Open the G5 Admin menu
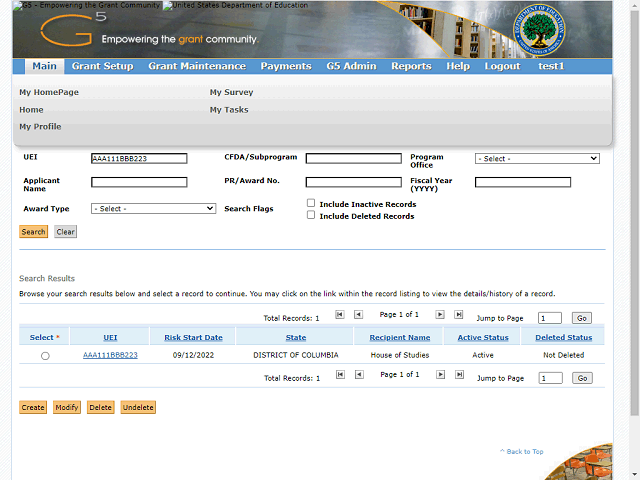The image size is (640, 480). click(x=351, y=66)
